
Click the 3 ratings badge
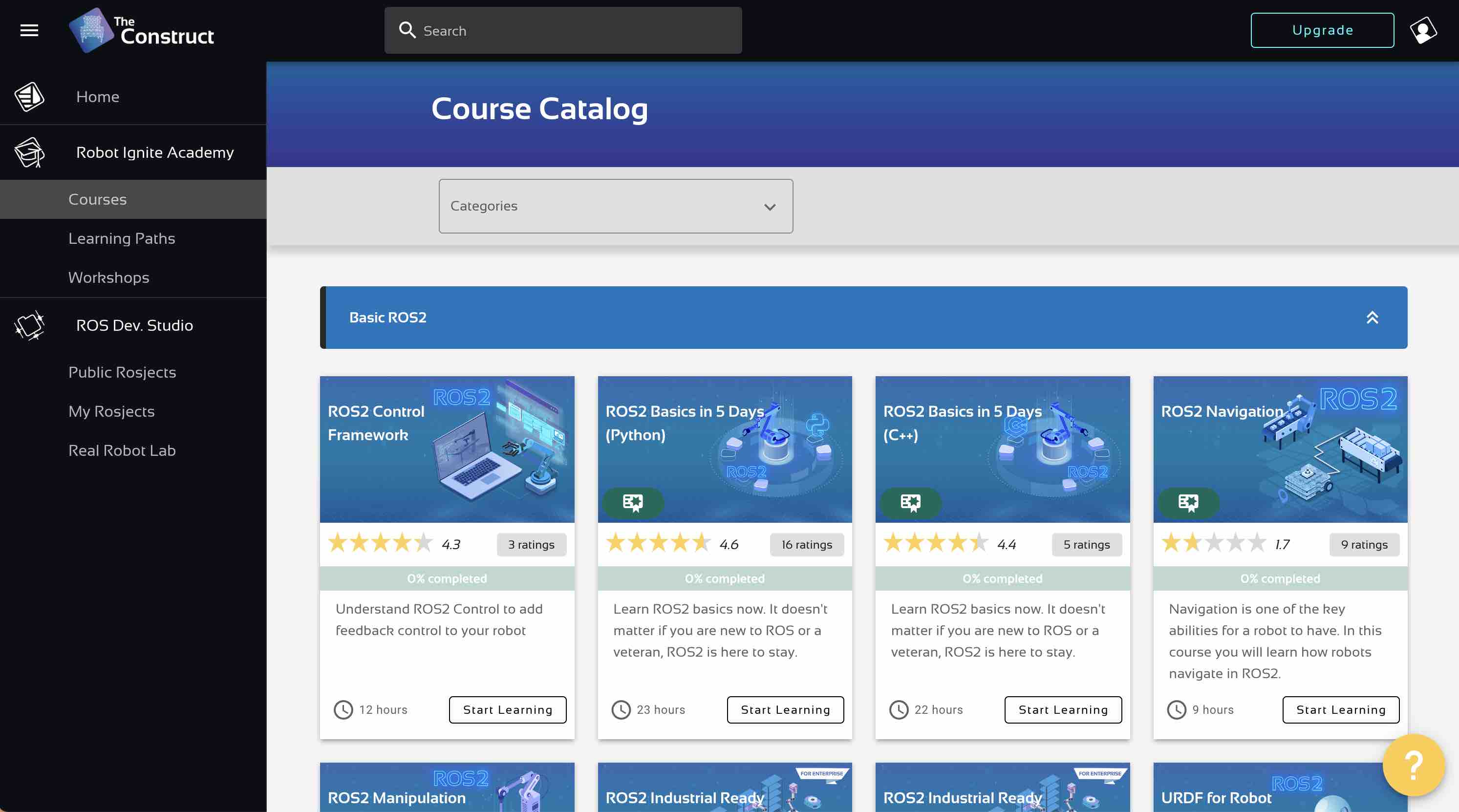[531, 545]
